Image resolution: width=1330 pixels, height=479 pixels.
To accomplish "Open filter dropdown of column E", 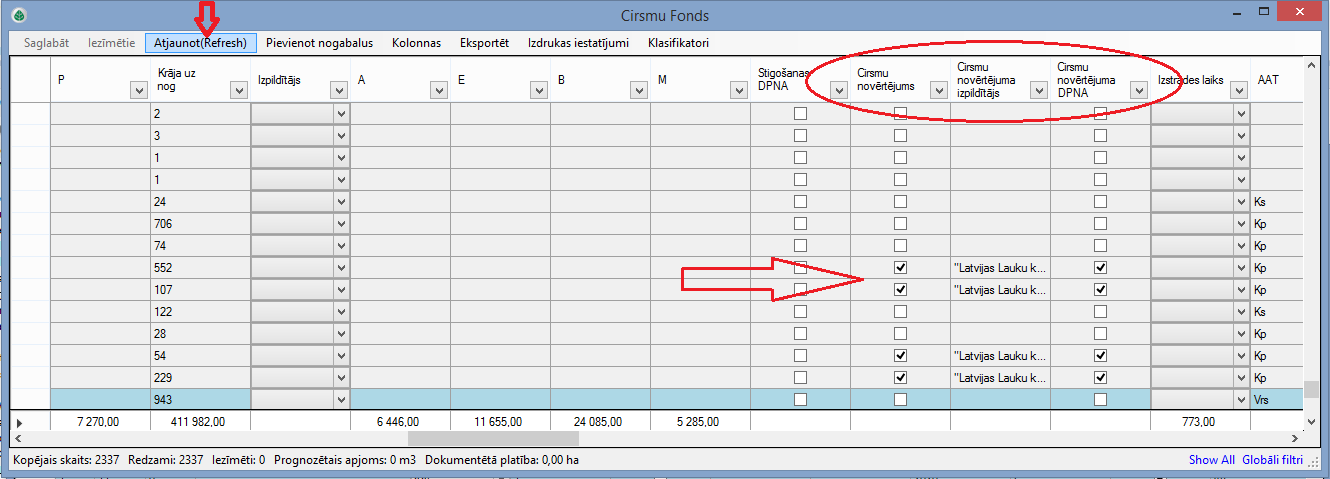I will 539,90.
